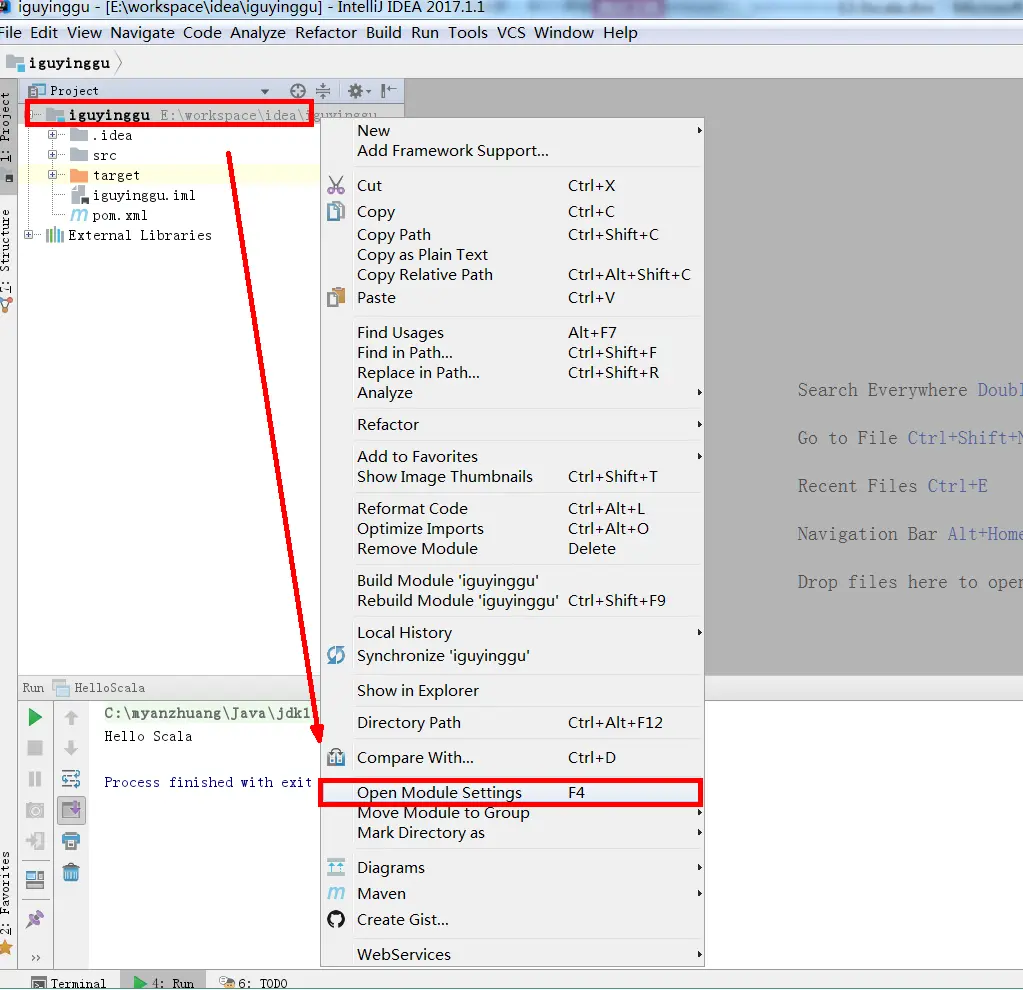
Task: Choose Add Framework Support...
Action: point(512,151)
